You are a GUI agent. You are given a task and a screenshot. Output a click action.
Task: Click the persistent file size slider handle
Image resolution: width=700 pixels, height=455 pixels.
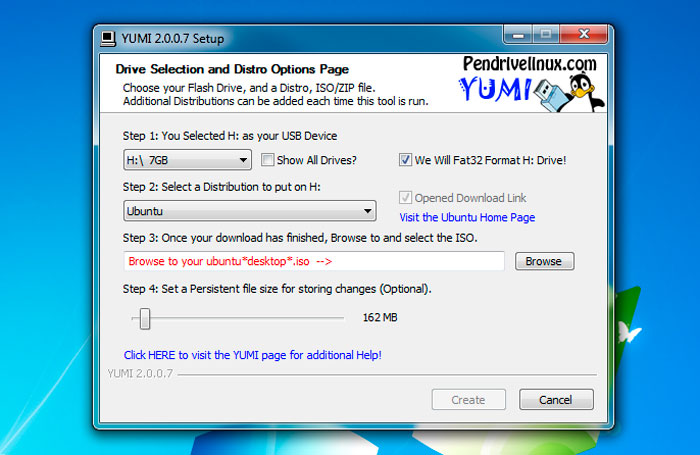pos(145,318)
